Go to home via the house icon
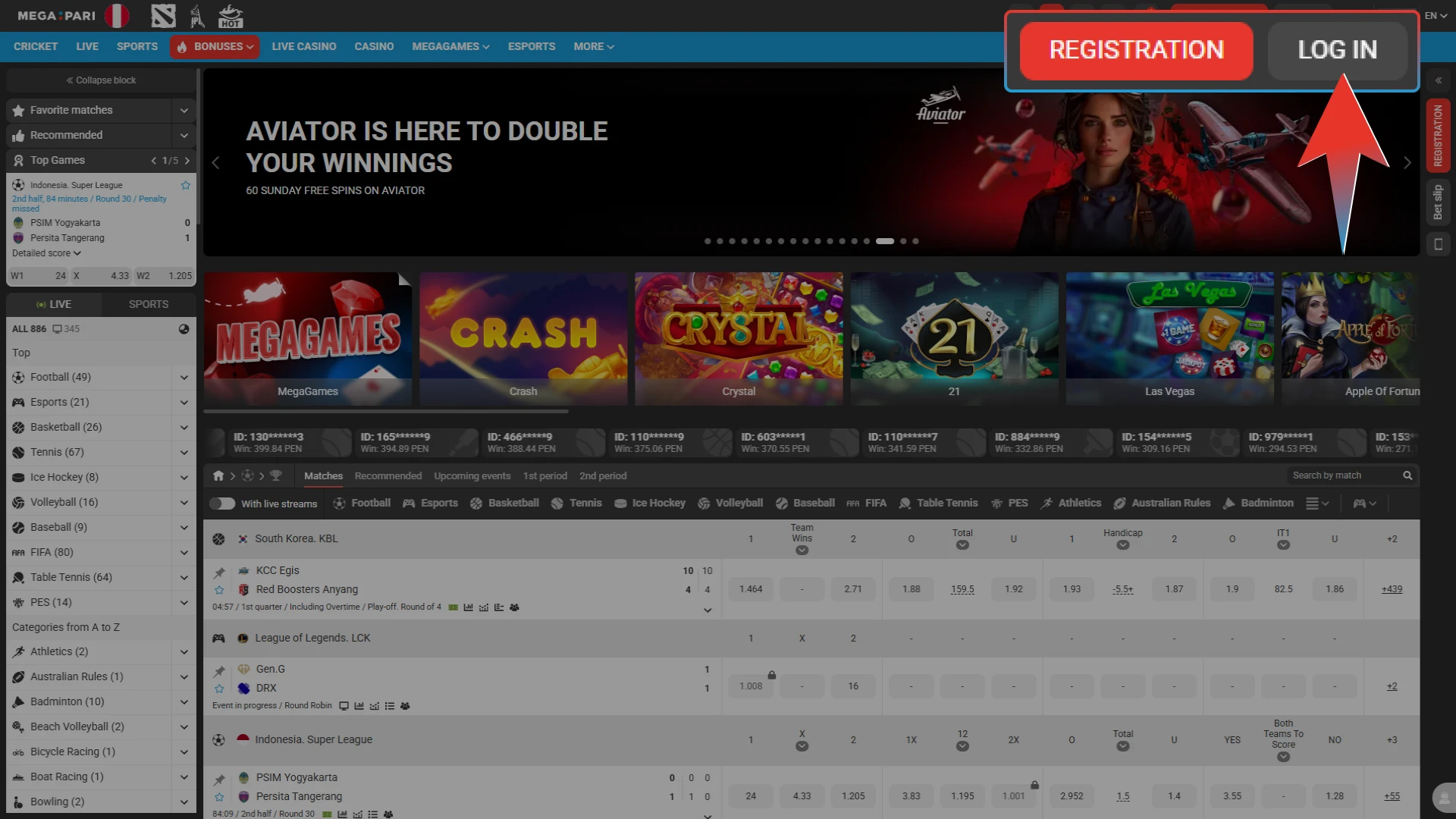 click(x=218, y=475)
